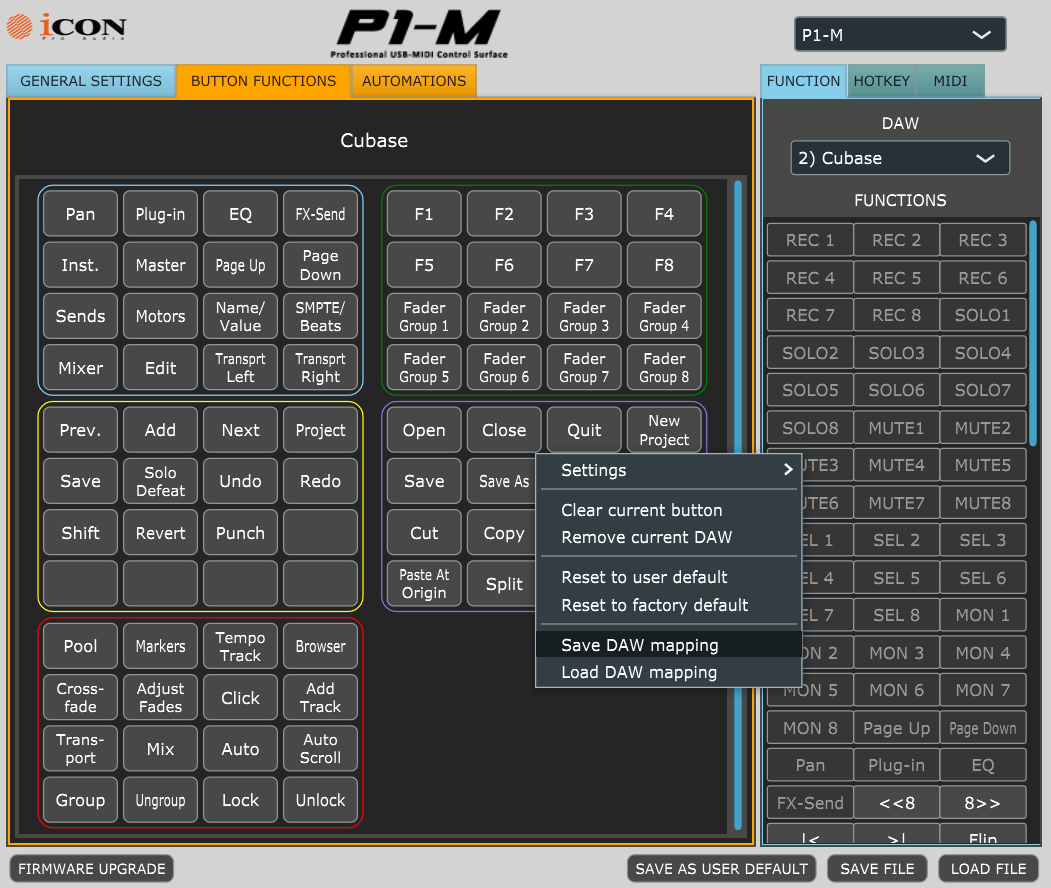Select the Punch button
Image resolution: width=1051 pixels, height=888 pixels.
[240, 533]
